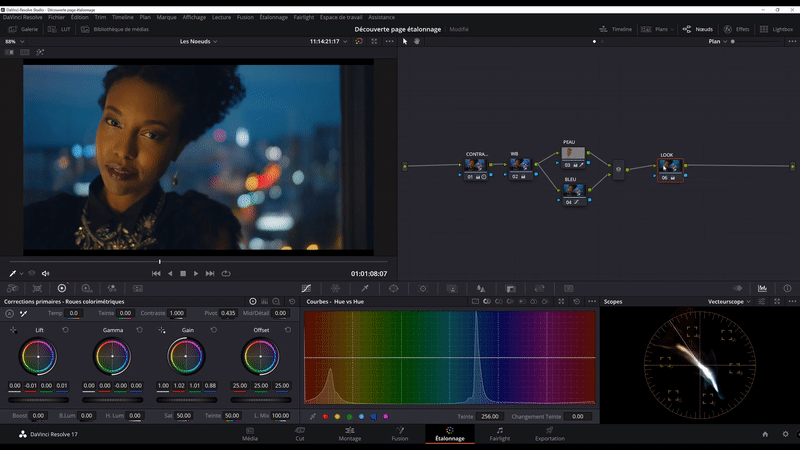This screenshot has height=450, width=800.
Task: Open the Galerie panel
Action: pos(23,30)
